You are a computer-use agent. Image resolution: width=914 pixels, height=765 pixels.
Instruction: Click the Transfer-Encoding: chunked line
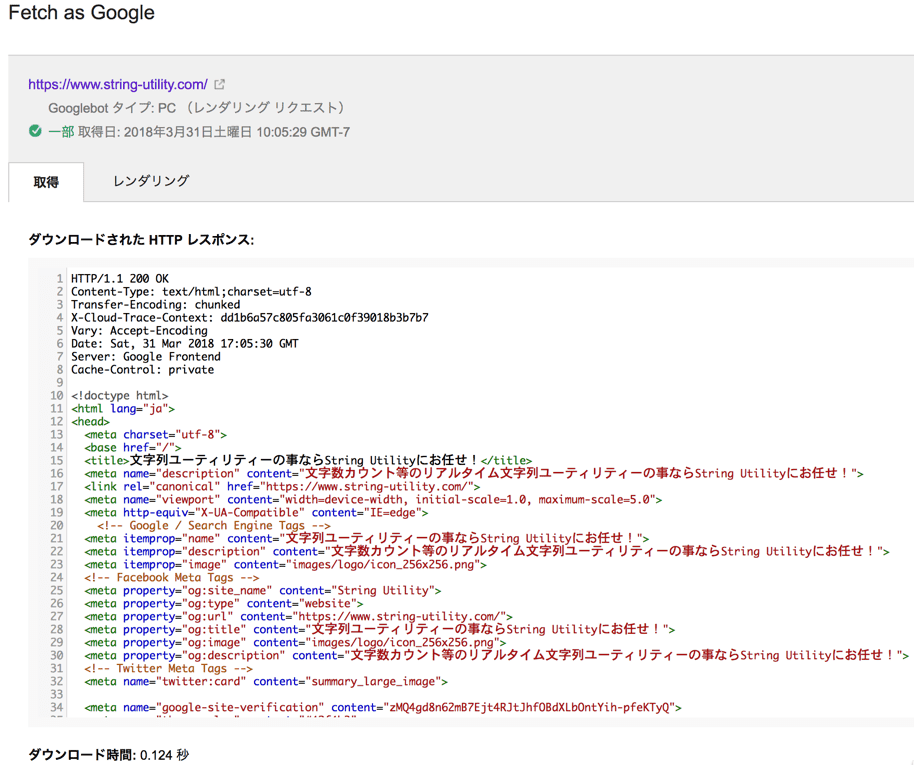pyautogui.click(x=156, y=304)
